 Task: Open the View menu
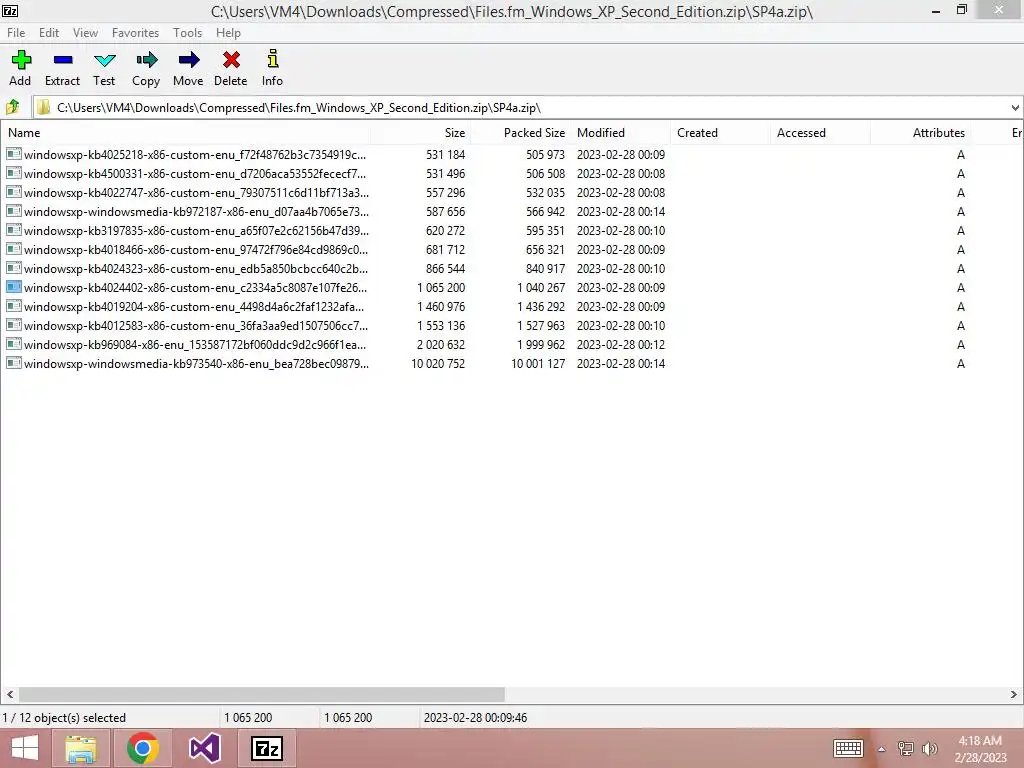pyautogui.click(x=86, y=33)
